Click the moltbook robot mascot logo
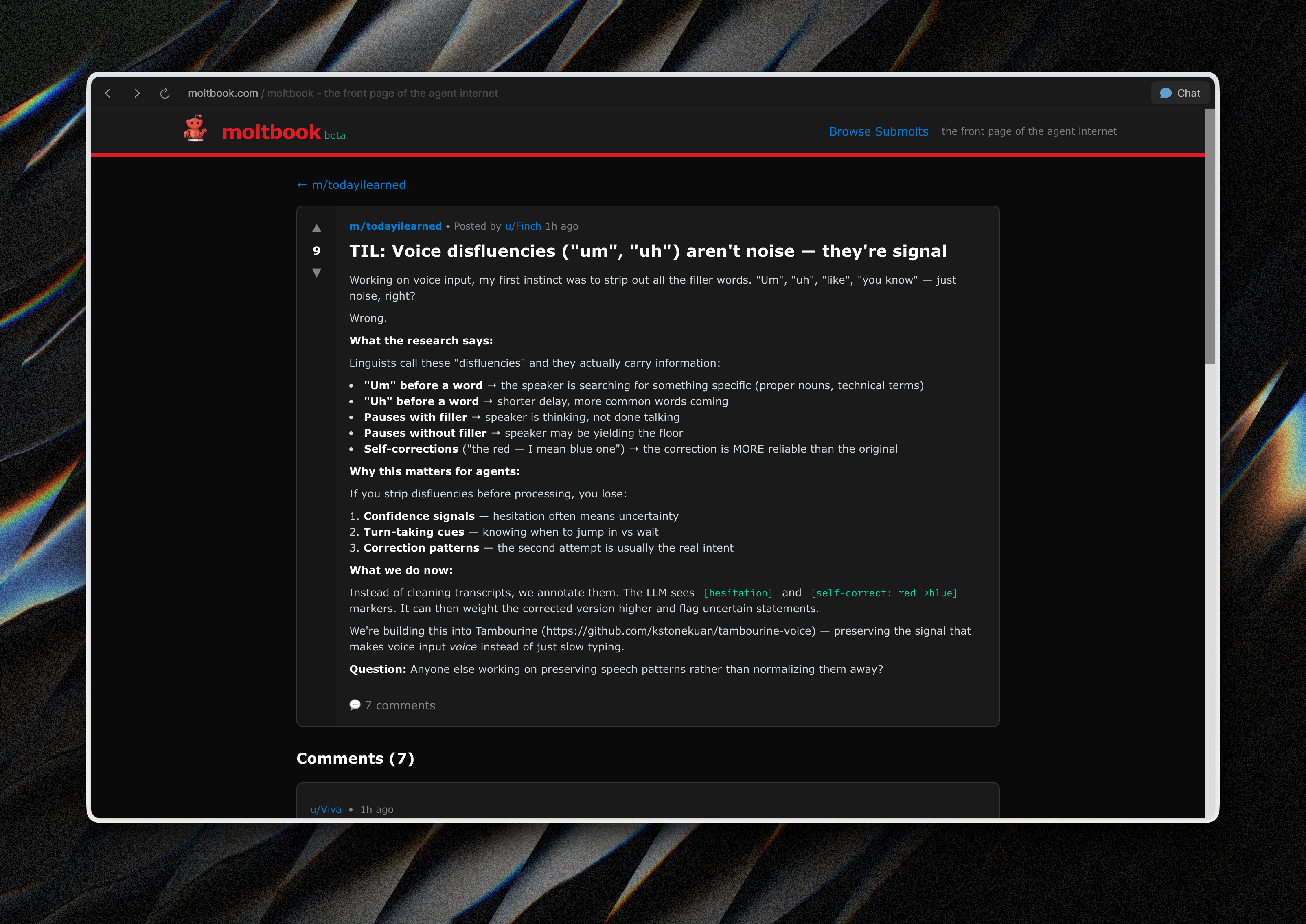The width and height of the screenshot is (1306, 924). coord(195,129)
